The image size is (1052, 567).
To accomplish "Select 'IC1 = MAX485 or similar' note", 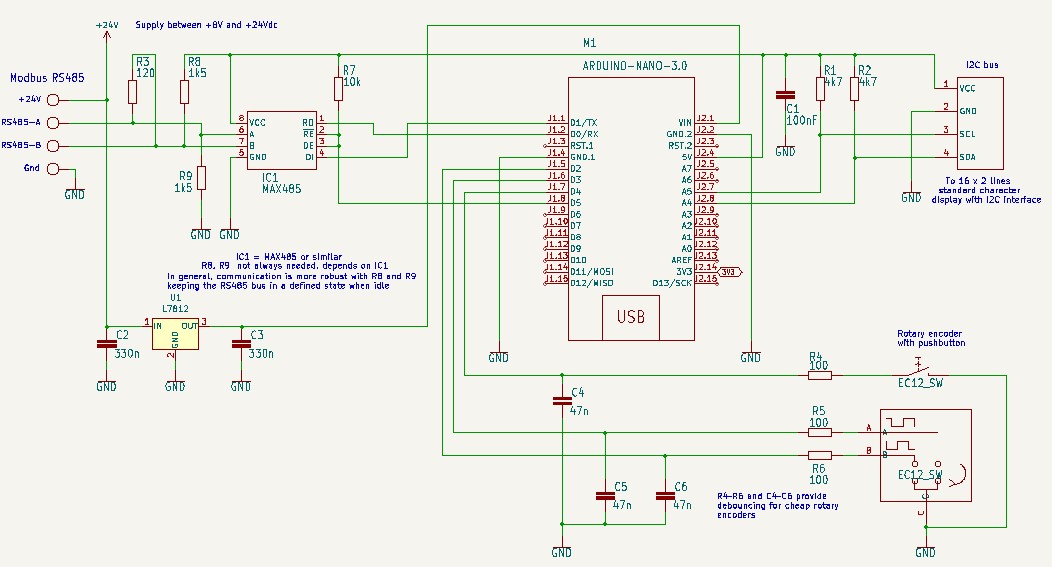I will (289, 256).
